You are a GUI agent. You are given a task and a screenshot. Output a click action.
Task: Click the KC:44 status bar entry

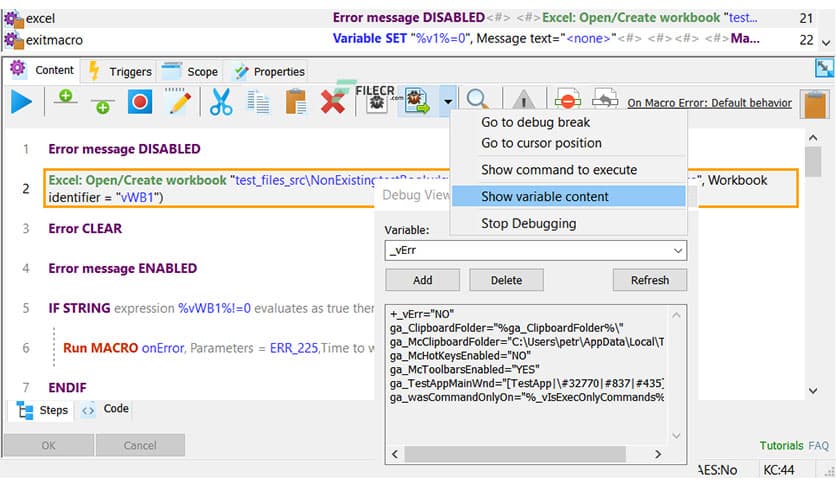point(778,470)
